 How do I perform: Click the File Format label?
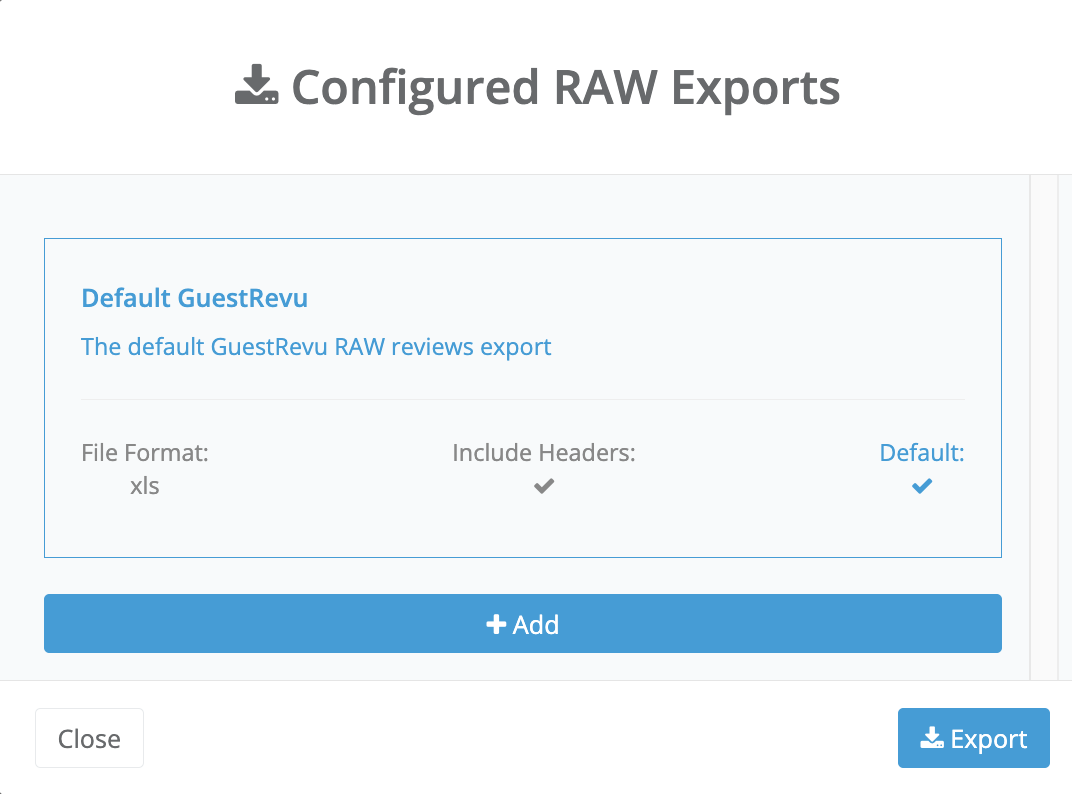(x=145, y=453)
